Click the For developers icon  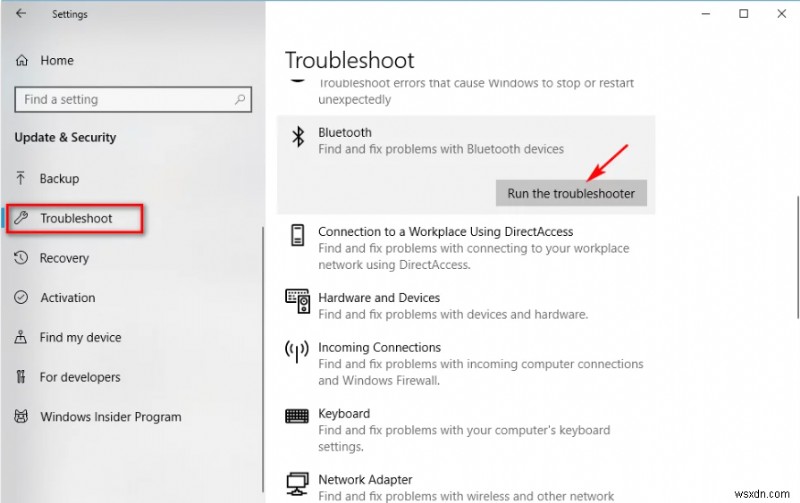pyautogui.click(x=22, y=377)
